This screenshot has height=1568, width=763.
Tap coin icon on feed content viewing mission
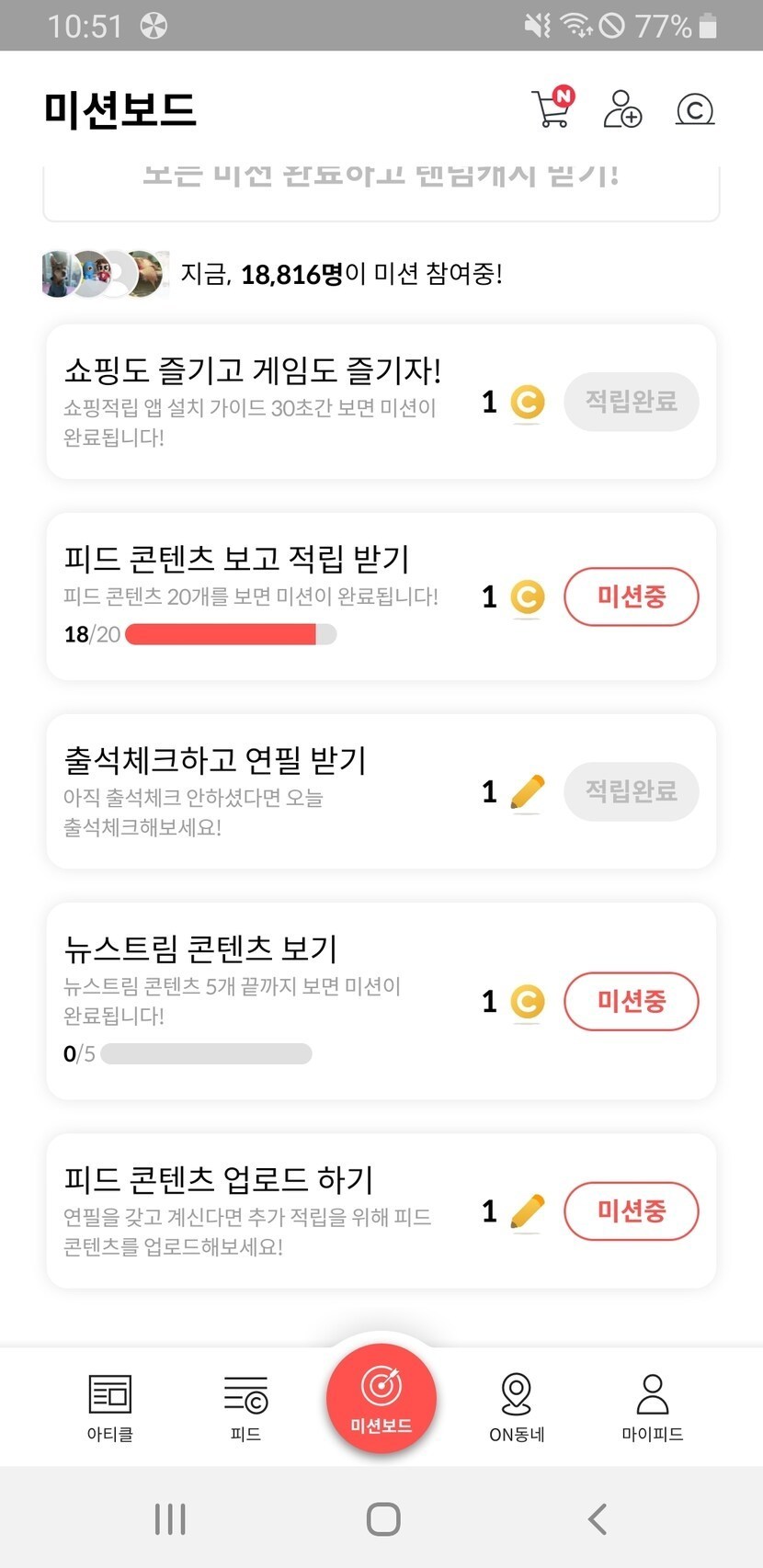pos(527,597)
